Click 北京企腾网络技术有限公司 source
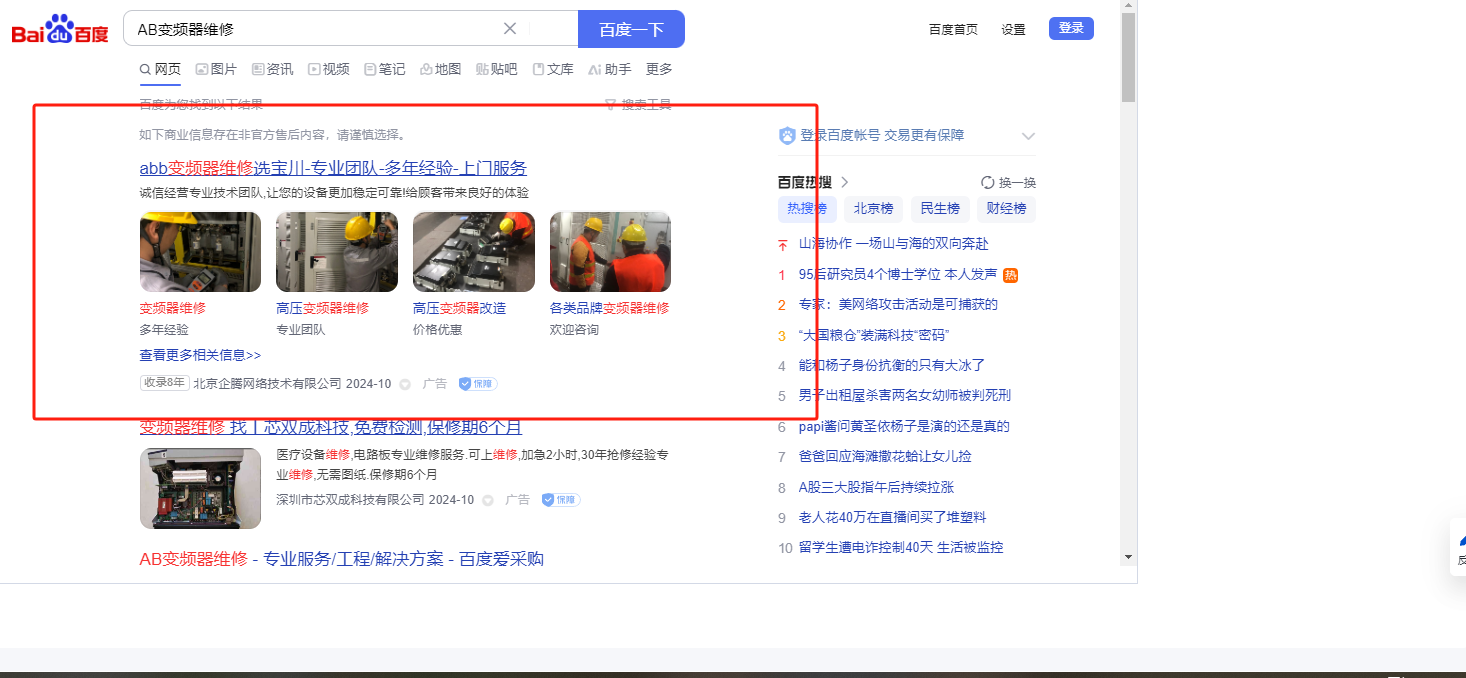 tap(267, 383)
